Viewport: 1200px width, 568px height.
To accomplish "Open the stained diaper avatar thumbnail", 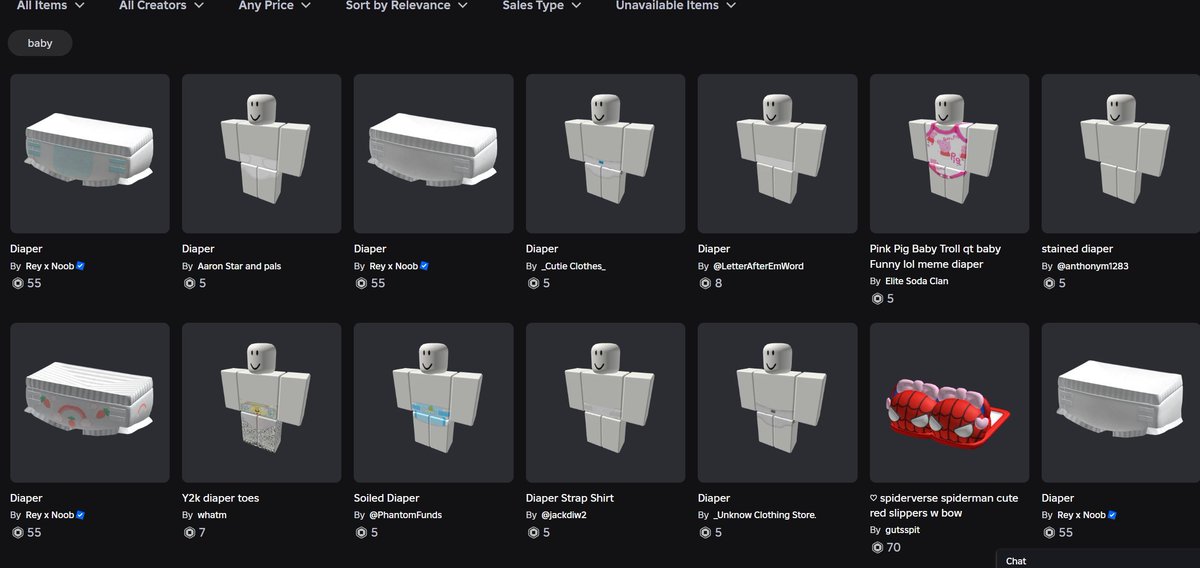I will [1121, 153].
